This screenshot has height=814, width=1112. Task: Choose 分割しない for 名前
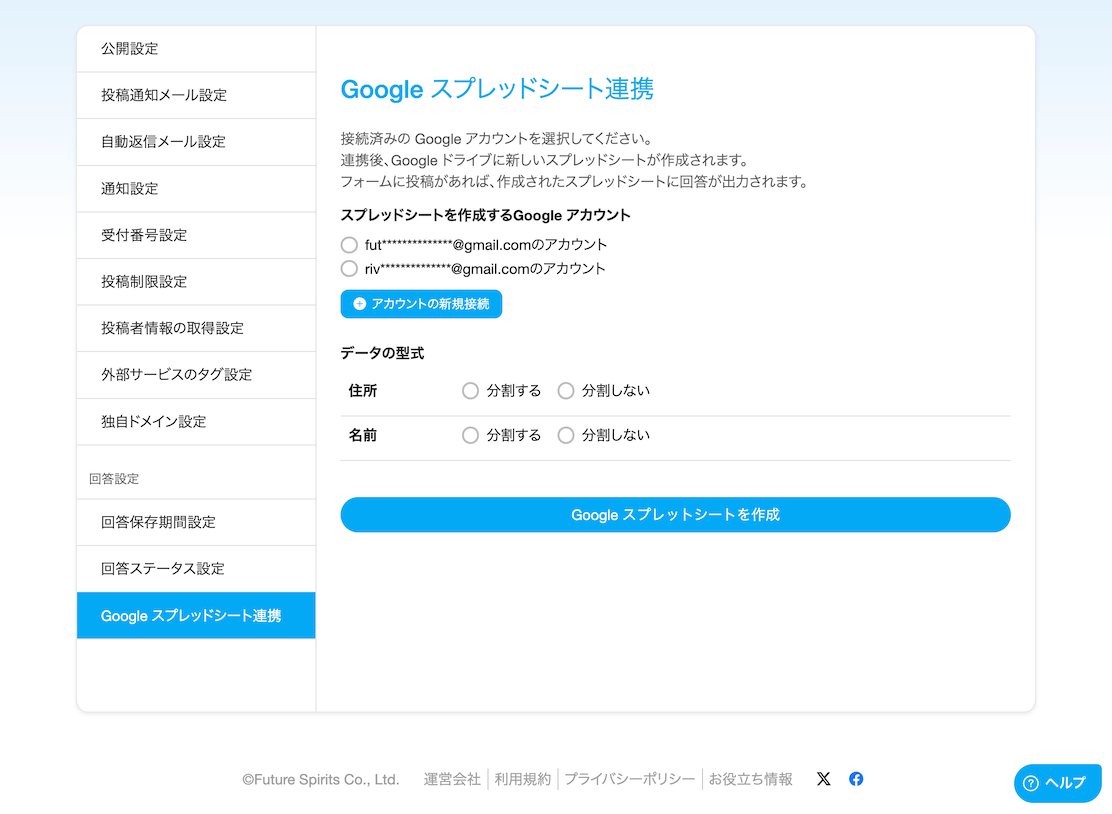tap(565, 435)
